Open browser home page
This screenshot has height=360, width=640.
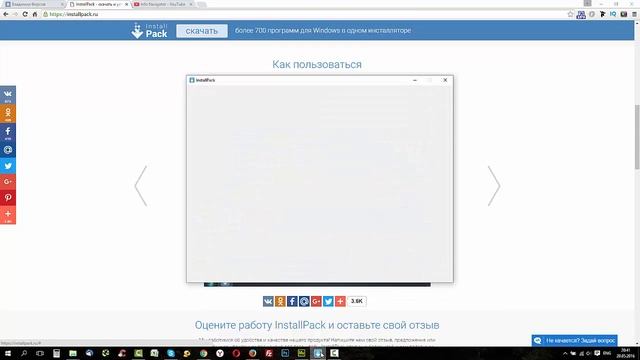pyautogui.click(x=35, y=14)
